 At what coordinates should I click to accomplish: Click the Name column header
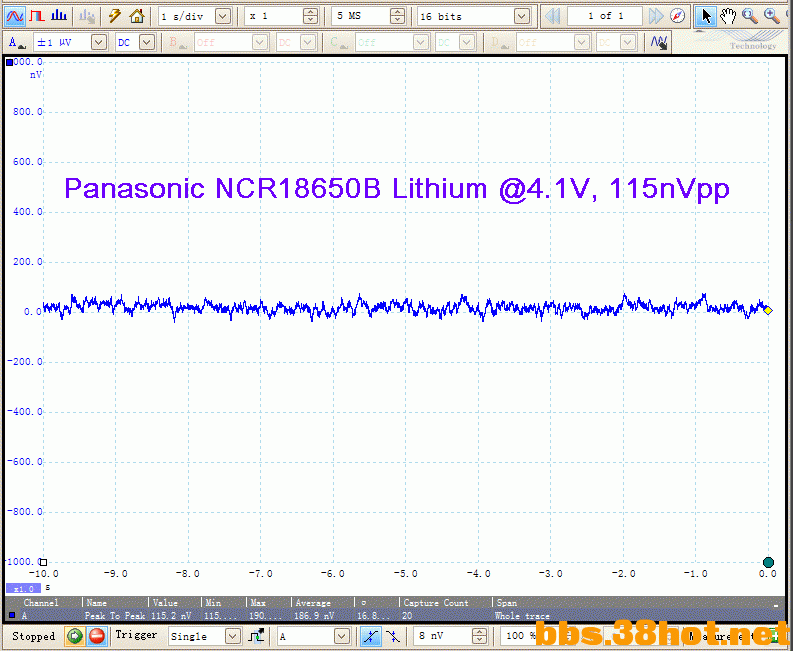(x=97, y=602)
